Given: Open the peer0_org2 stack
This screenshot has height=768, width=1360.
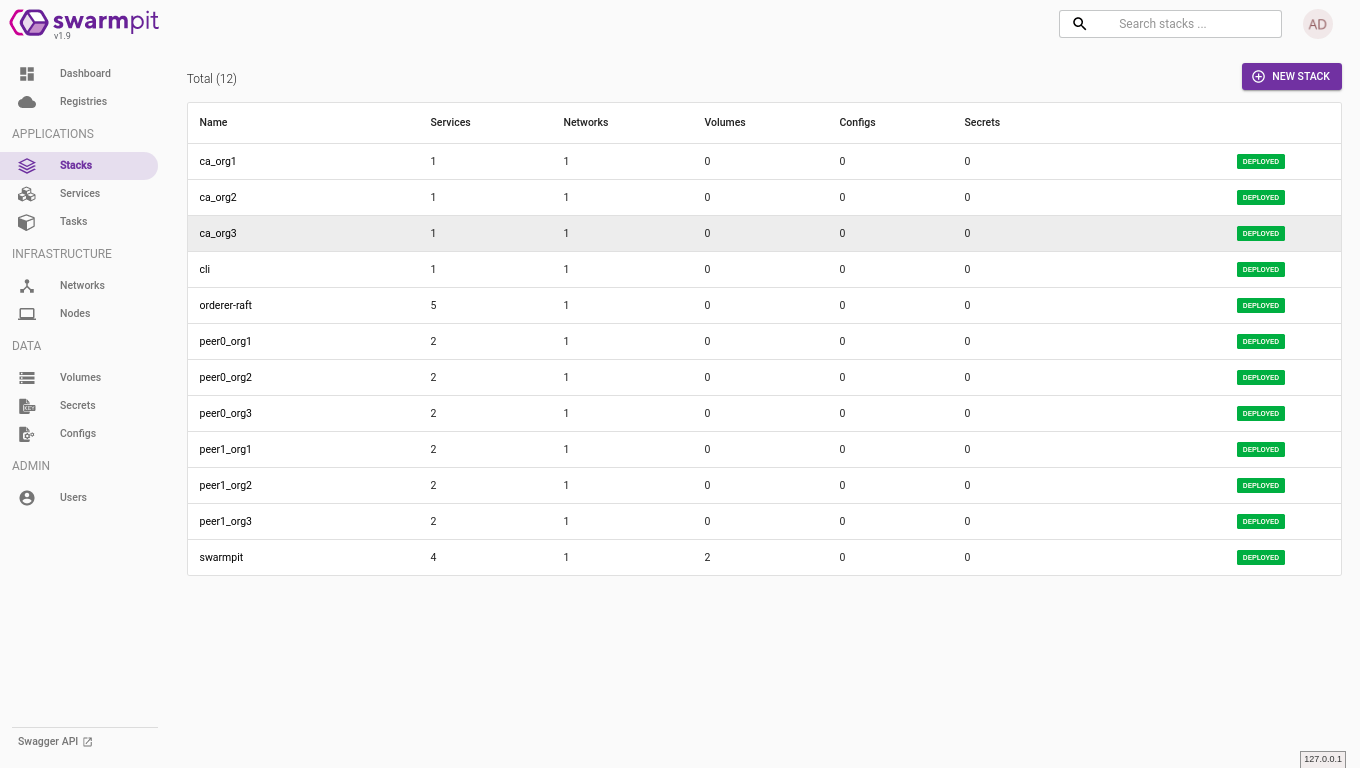Looking at the screenshot, I should [x=225, y=377].
